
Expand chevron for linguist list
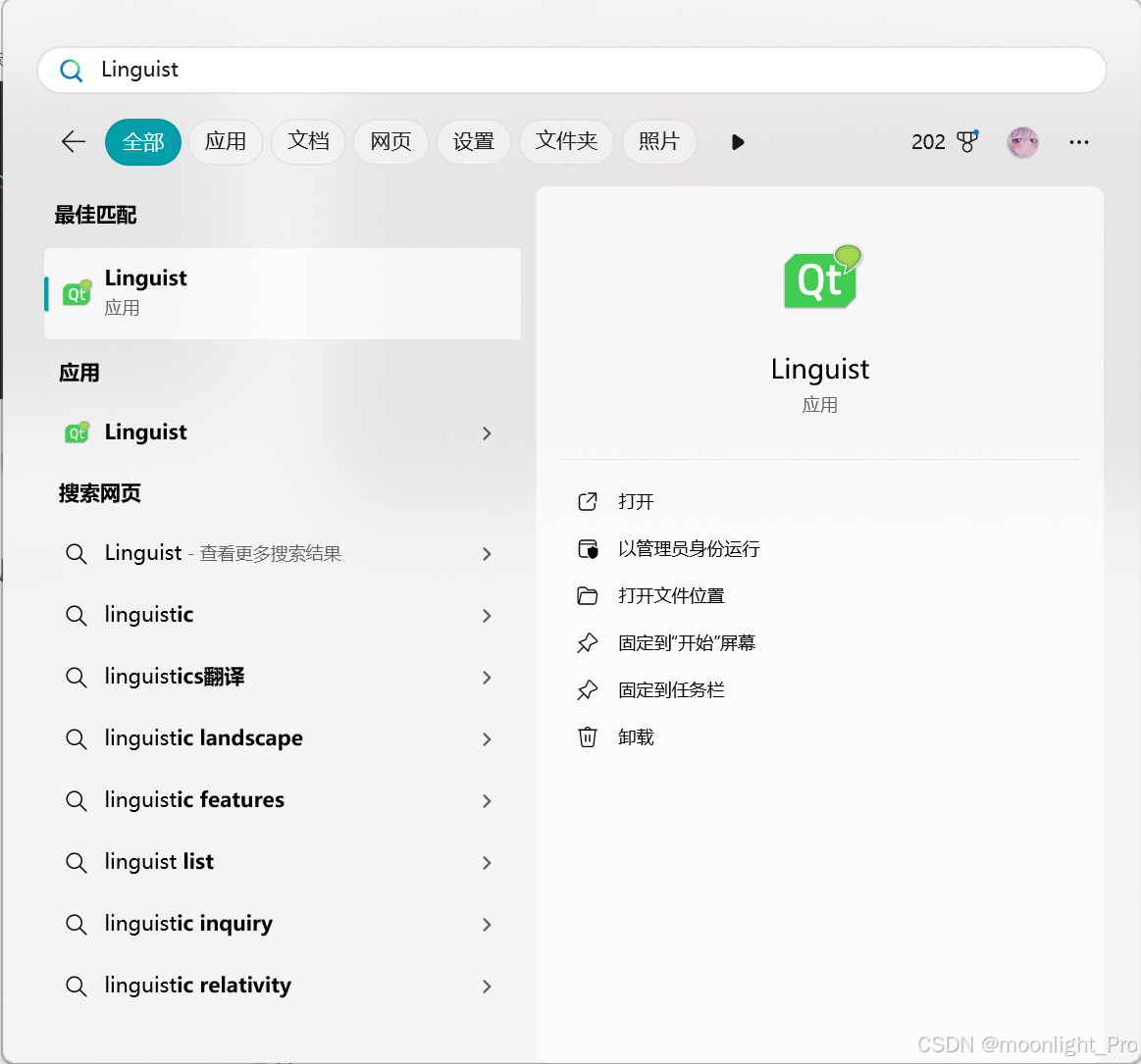487,863
